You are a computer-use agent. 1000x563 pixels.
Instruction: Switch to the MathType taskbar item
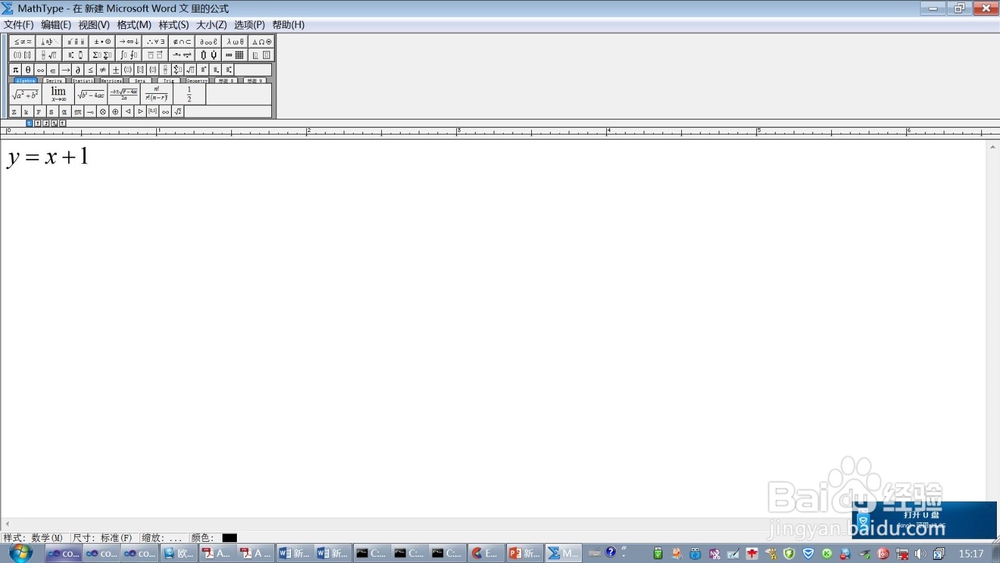[x=563, y=553]
